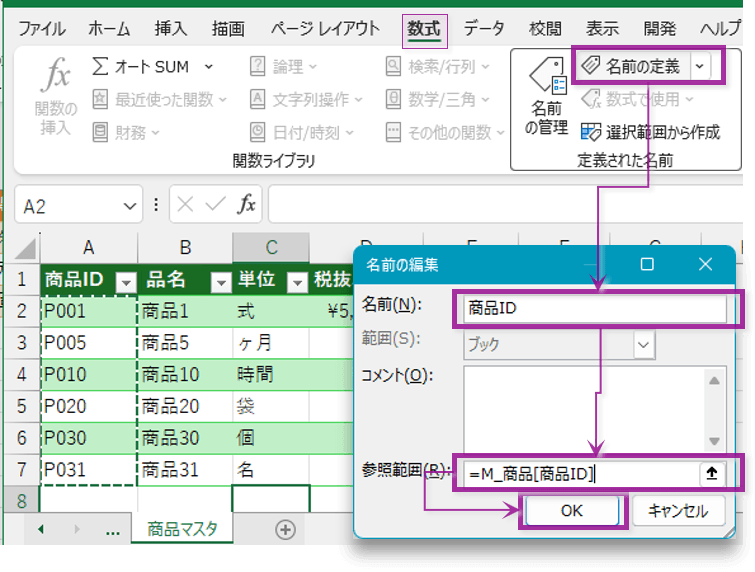The image size is (755, 572).
Task: Click the 数式で使用 button
Action: tap(637, 100)
